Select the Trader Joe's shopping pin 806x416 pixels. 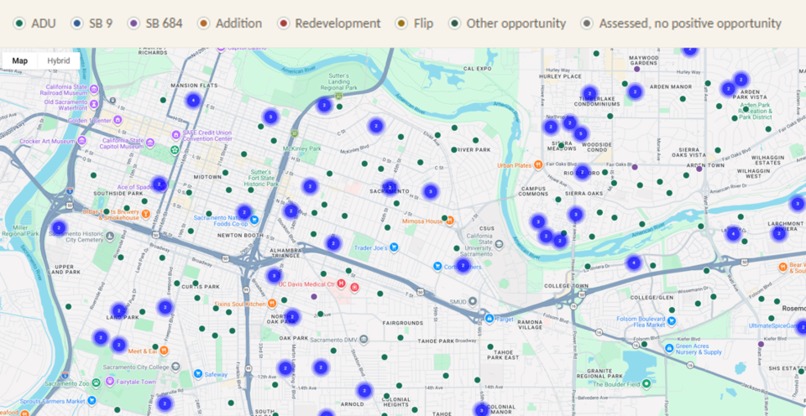(x=394, y=247)
